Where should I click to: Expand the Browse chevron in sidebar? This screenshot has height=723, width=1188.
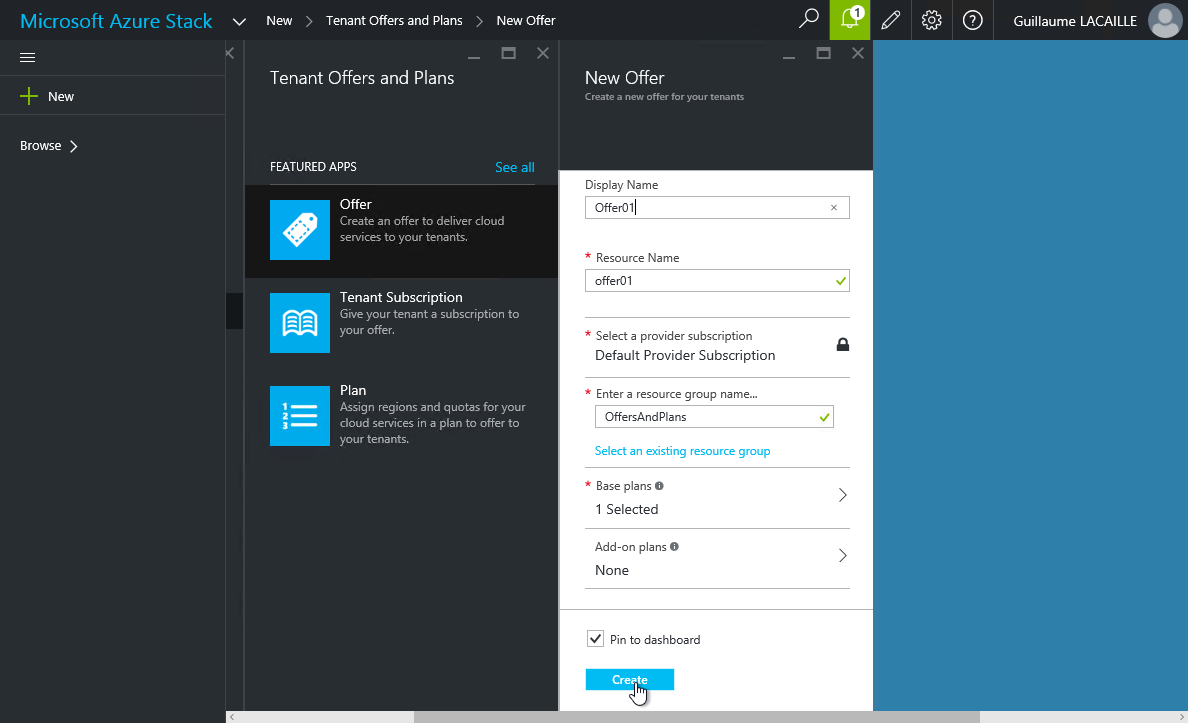pyautogui.click(x=73, y=146)
